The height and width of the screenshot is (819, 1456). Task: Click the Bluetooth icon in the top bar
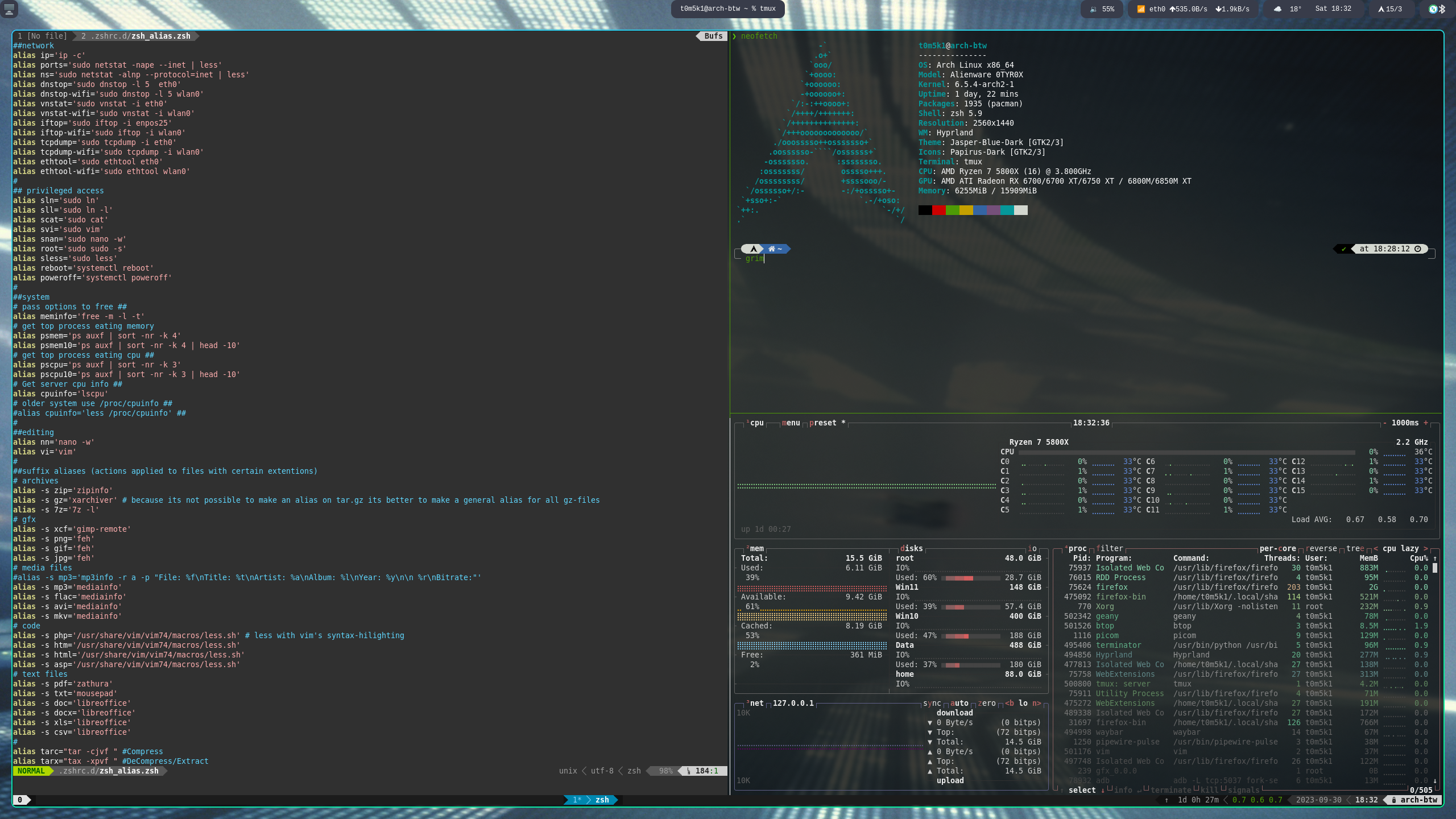(x=1442, y=9)
